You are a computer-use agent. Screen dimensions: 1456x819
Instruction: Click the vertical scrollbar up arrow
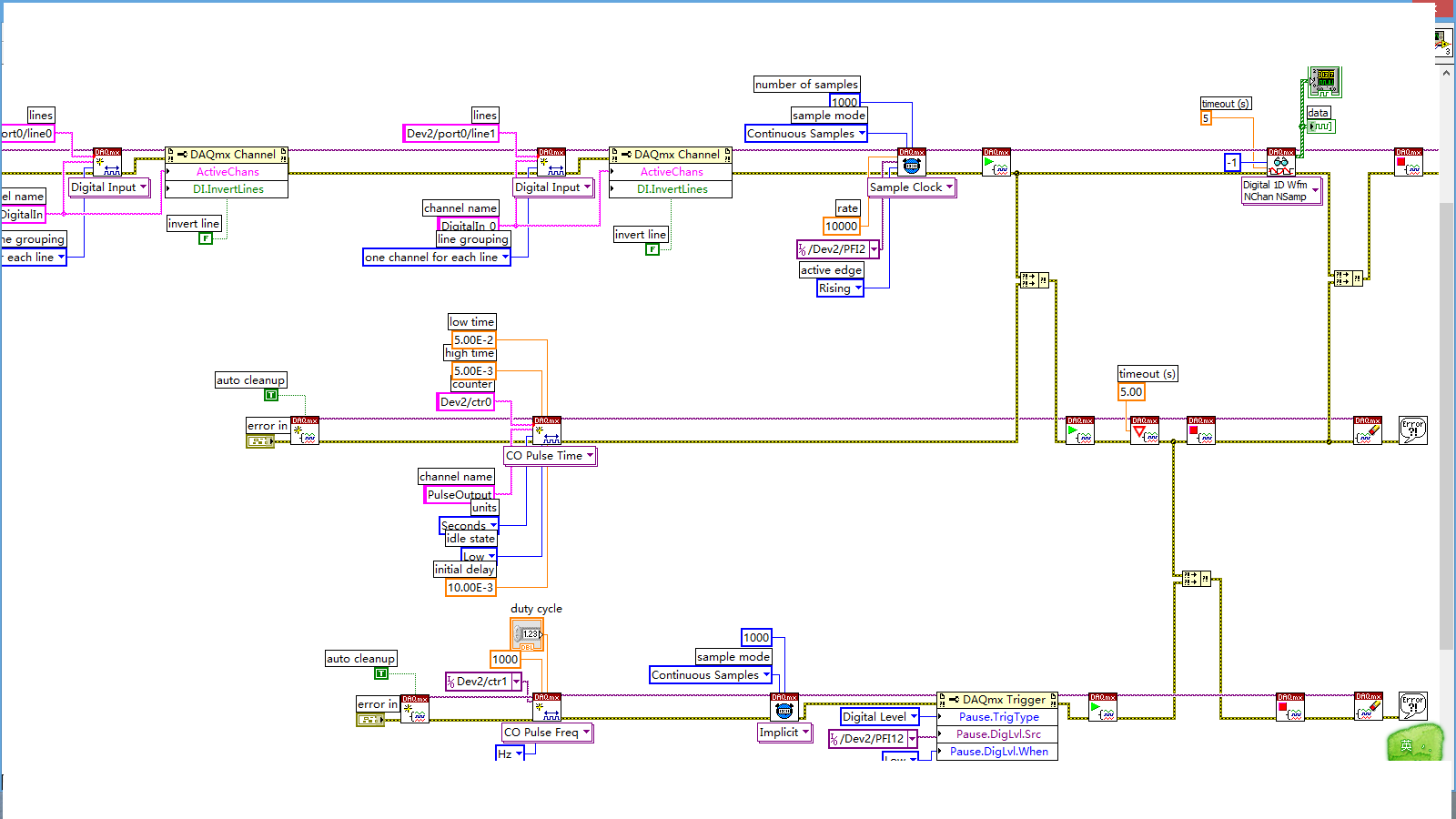(1447, 72)
